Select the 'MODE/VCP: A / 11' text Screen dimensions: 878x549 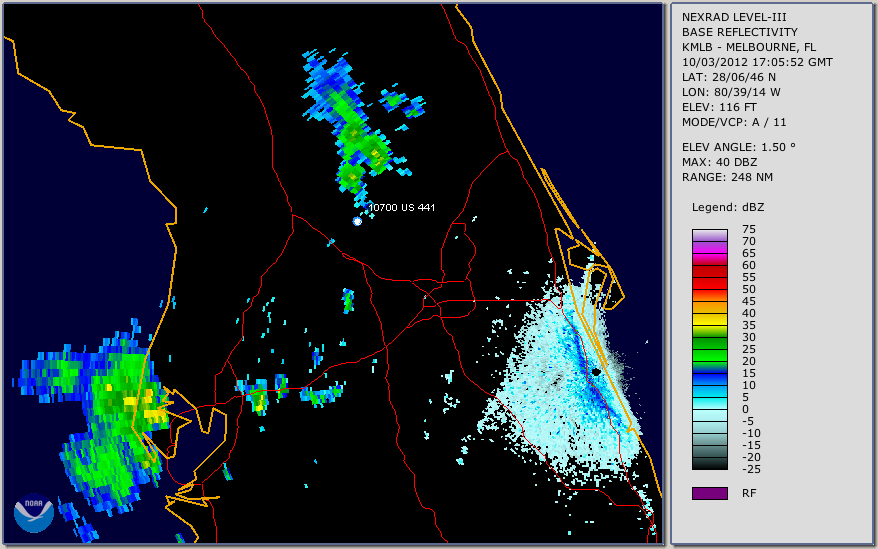(x=734, y=122)
